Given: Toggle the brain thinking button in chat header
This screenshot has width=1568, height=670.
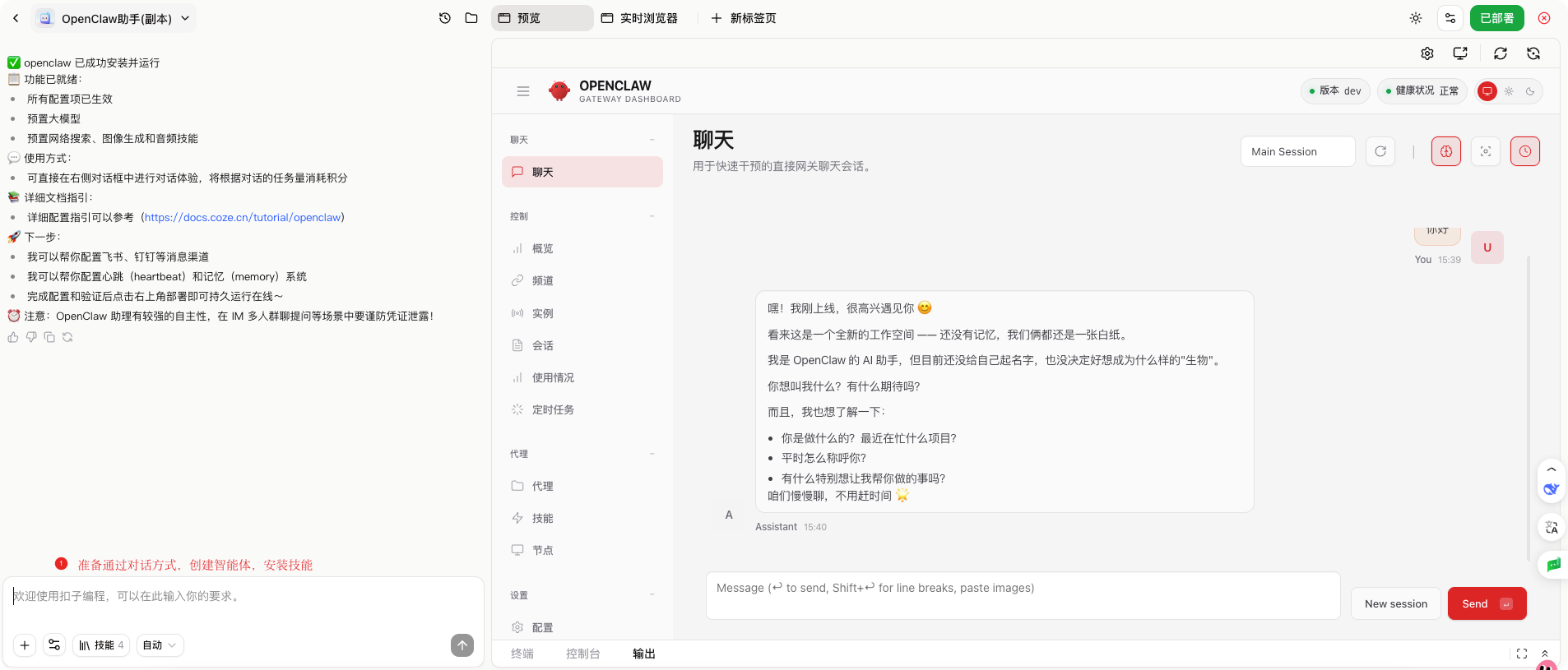Looking at the screenshot, I should (x=1446, y=151).
